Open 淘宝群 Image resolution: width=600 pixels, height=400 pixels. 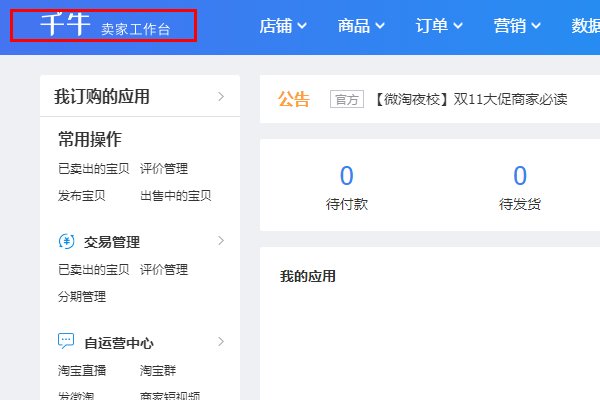158,371
